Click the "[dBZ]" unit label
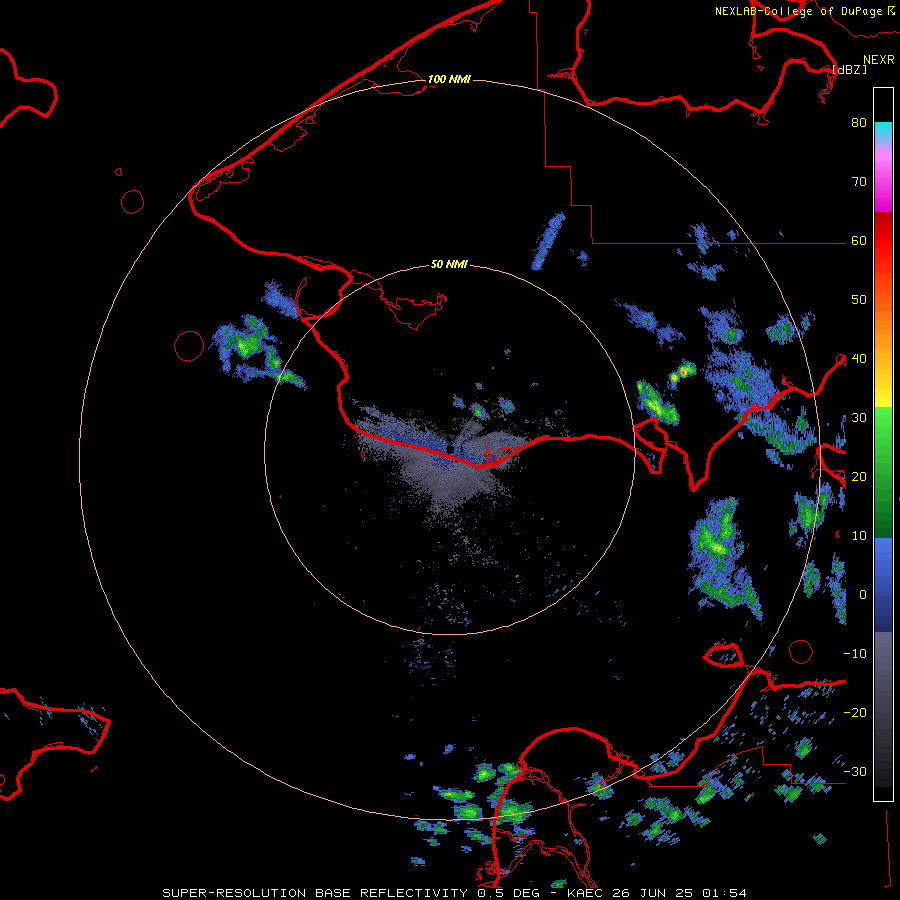 (x=849, y=69)
